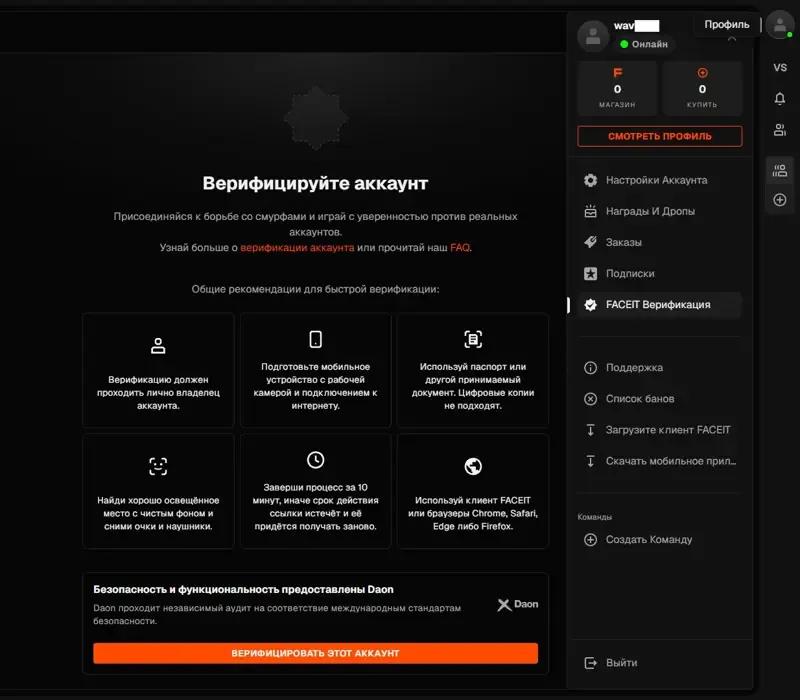Open Подписки

660,273
